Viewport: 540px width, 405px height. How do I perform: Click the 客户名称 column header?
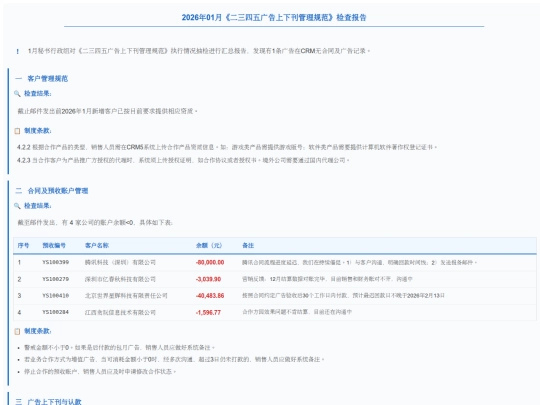pos(97,246)
